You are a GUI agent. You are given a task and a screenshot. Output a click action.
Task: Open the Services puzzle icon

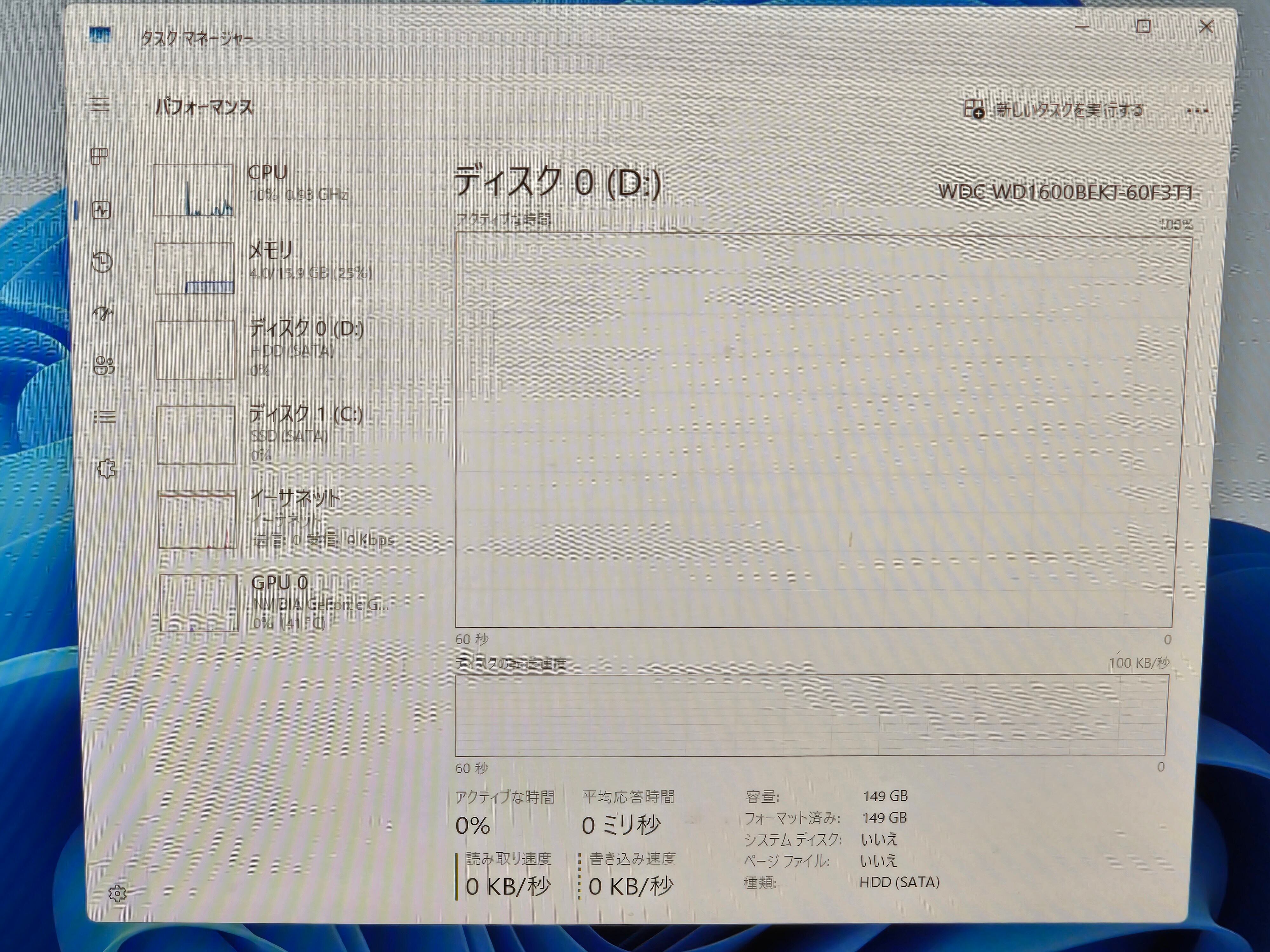106,469
